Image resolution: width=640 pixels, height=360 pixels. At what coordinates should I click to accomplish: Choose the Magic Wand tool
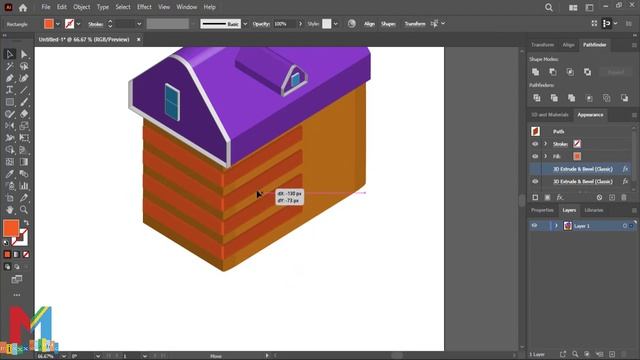[10, 66]
